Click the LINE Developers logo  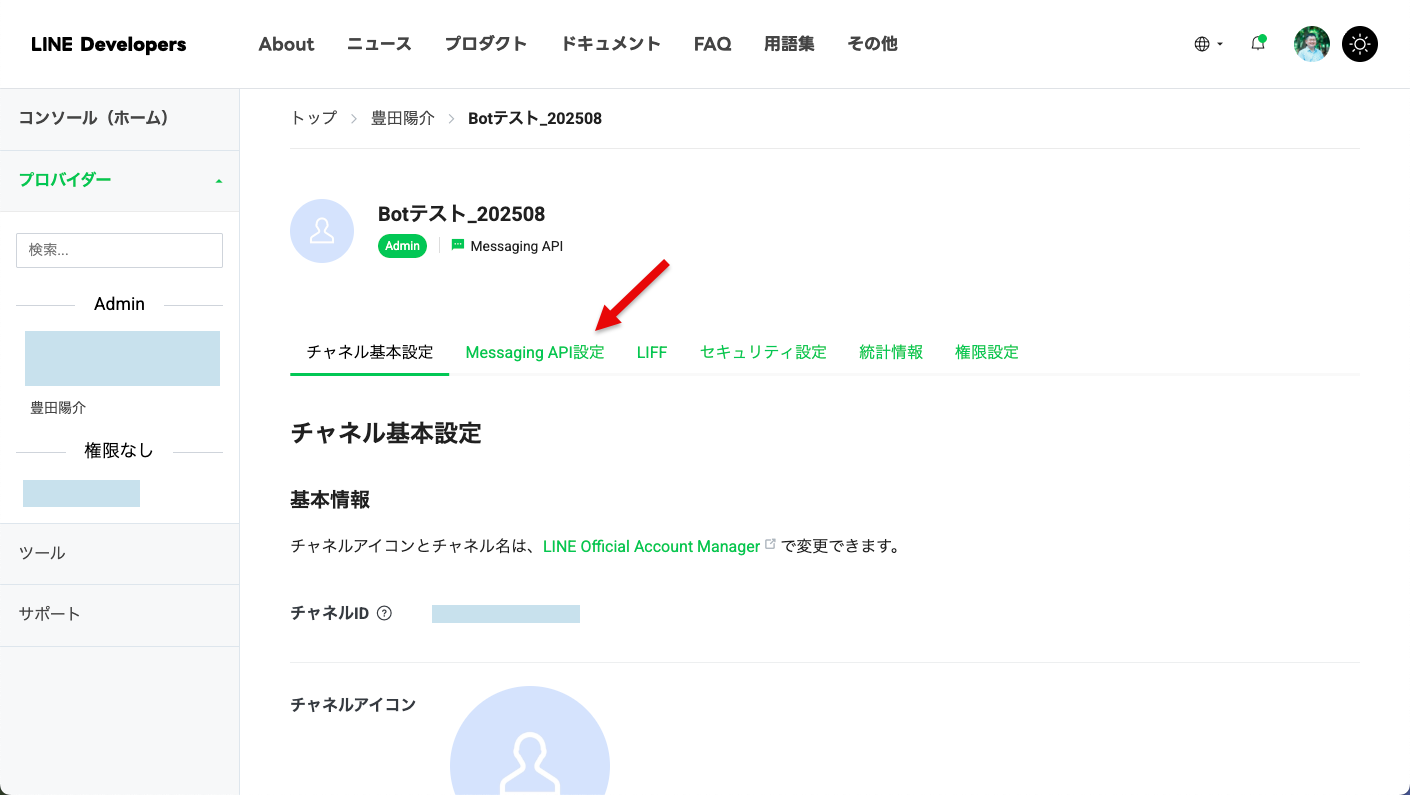click(109, 44)
